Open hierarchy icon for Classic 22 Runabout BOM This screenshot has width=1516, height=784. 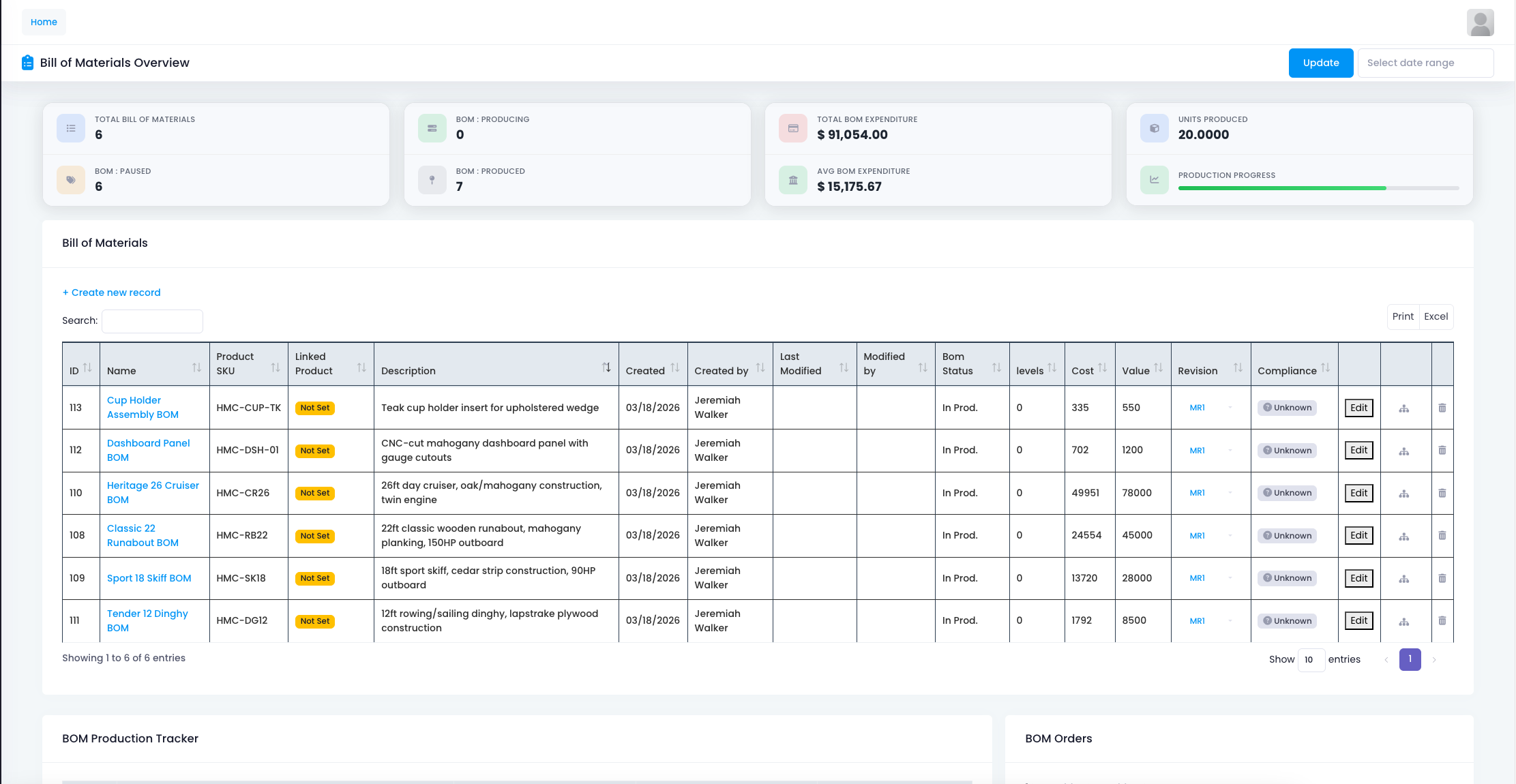pos(1403,536)
